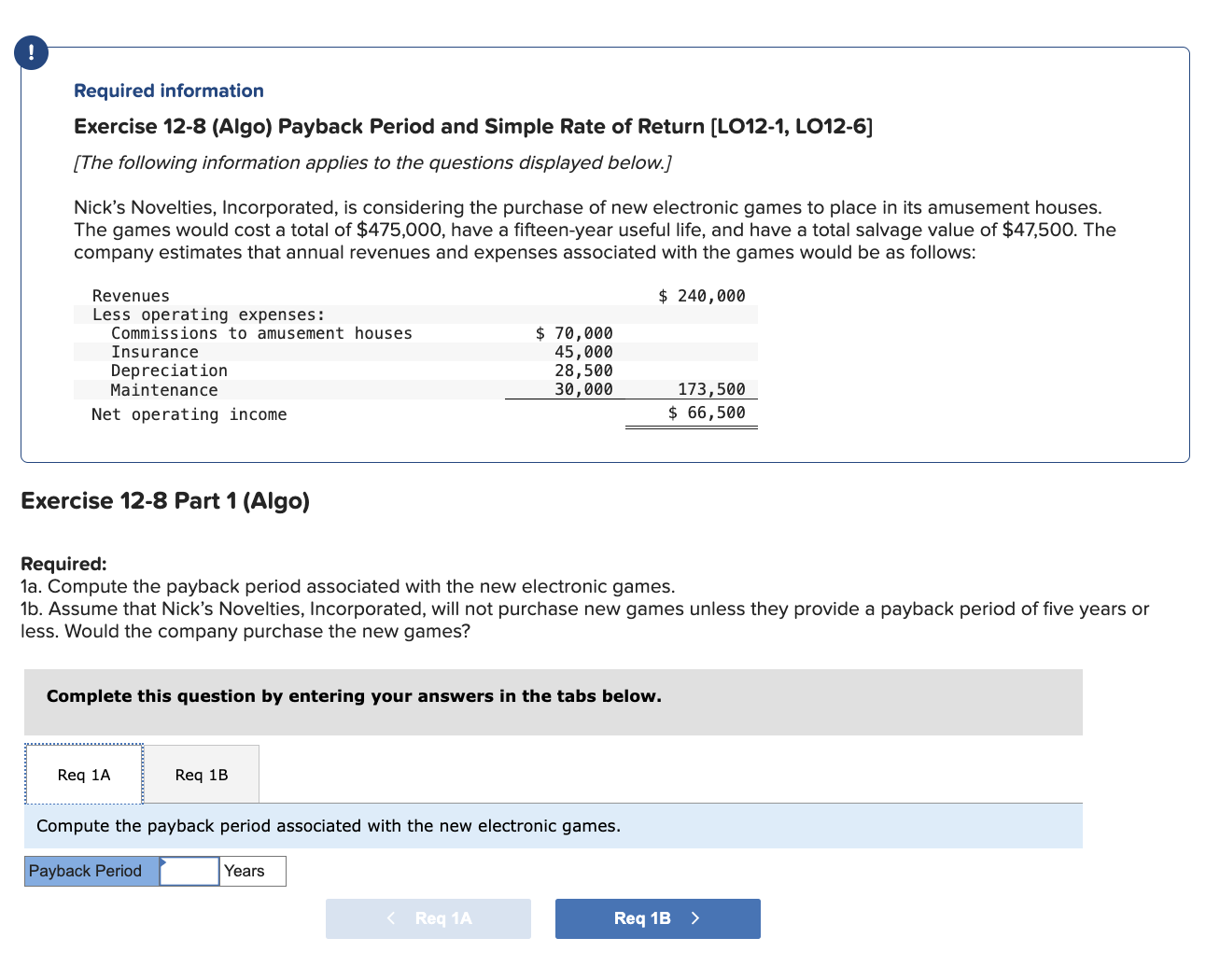This screenshot has height=980, width=1206.
Task: Click the arrow inside the disabled Req 1A button
Action: 391,918
